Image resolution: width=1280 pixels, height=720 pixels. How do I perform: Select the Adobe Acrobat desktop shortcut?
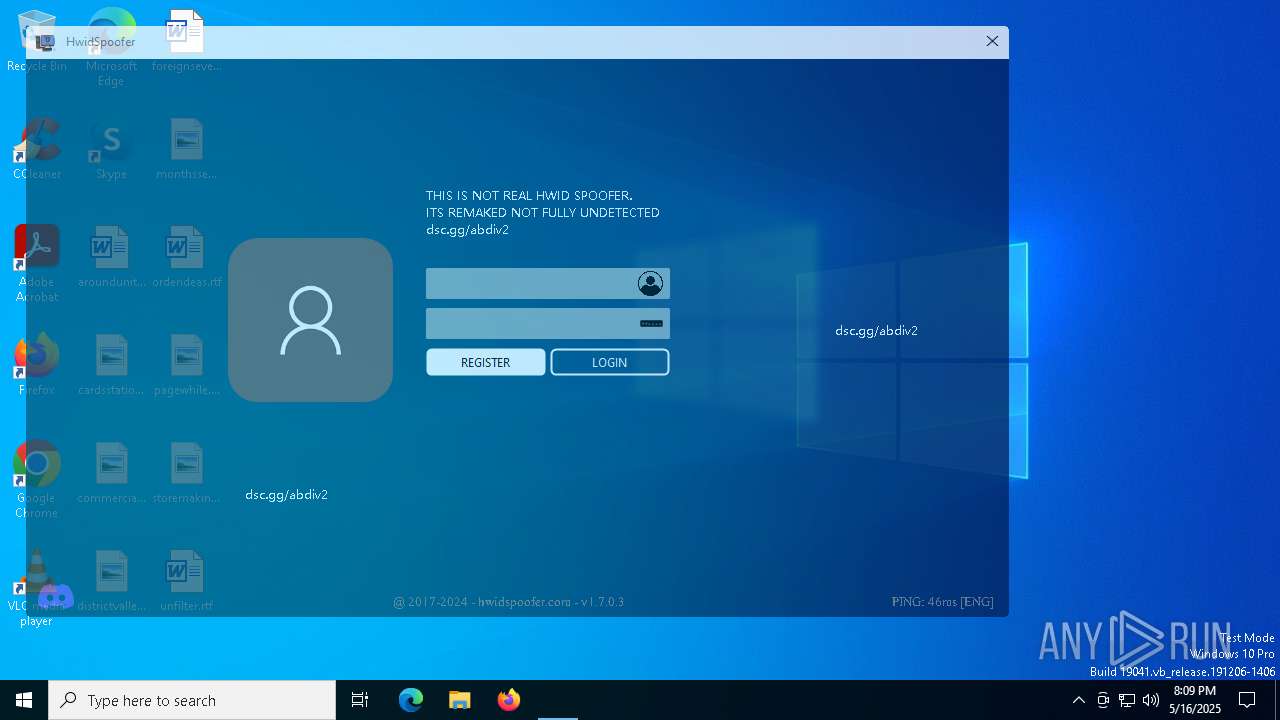click(37, 263)
